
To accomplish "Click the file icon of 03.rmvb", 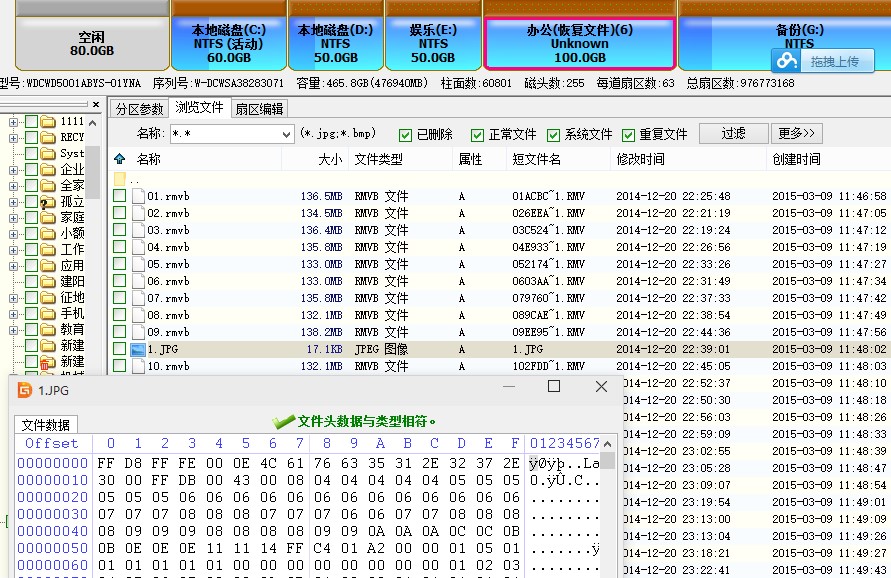I will click(138, 230).
